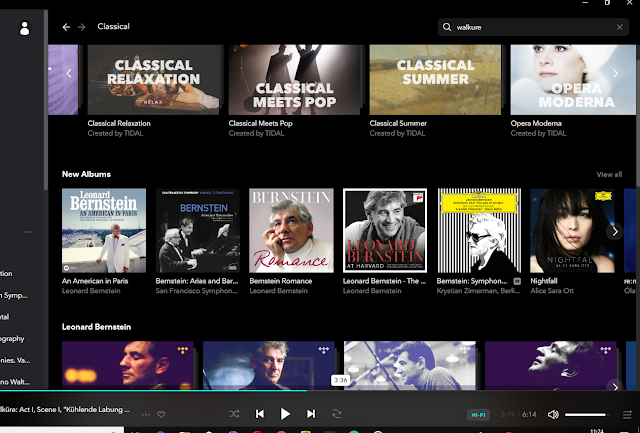Open the third Leonard Bernstein playlist card
The height and width of the screenshot is (433, 640).
pos(410,365)
